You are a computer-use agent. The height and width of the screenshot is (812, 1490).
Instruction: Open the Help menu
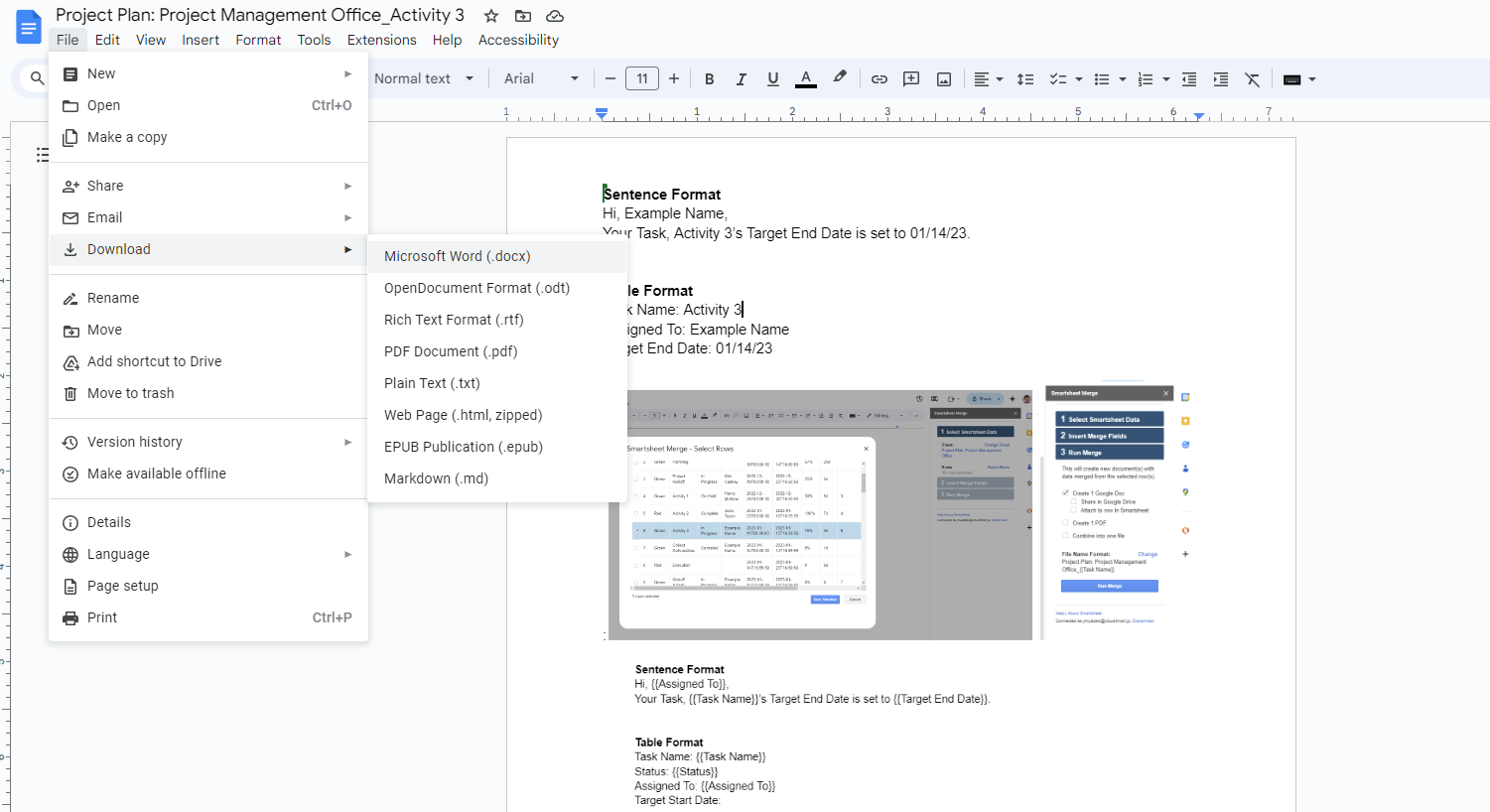coord(447,40)
